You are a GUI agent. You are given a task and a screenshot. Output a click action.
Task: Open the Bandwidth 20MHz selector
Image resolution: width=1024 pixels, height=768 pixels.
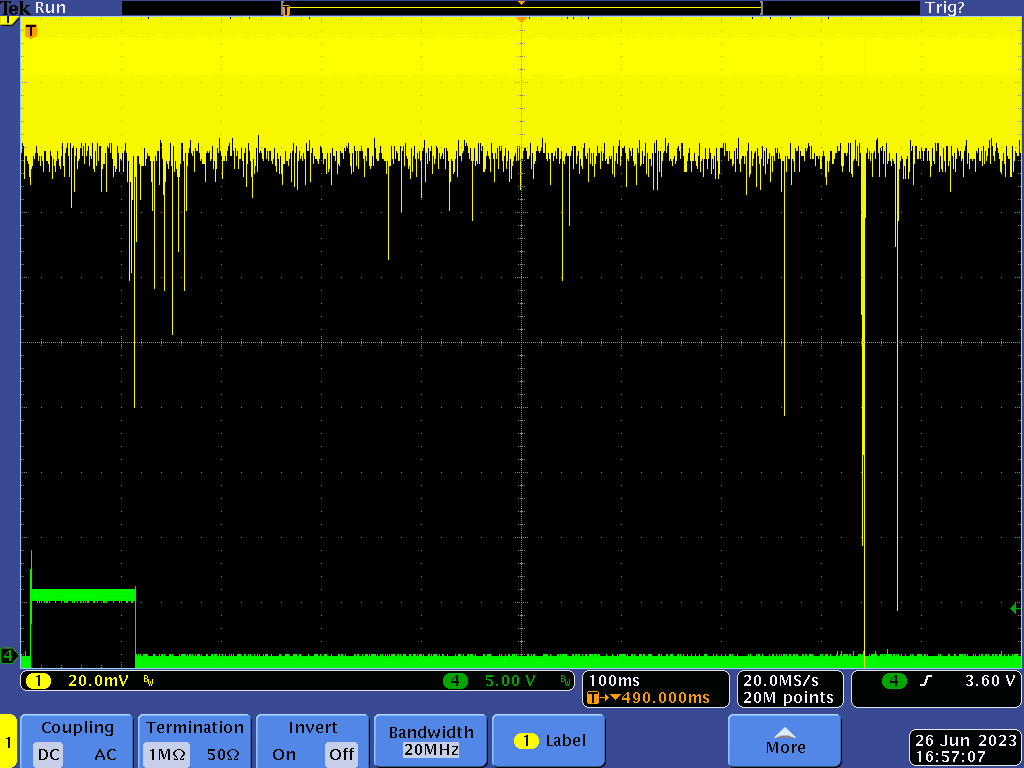(430, 741)
